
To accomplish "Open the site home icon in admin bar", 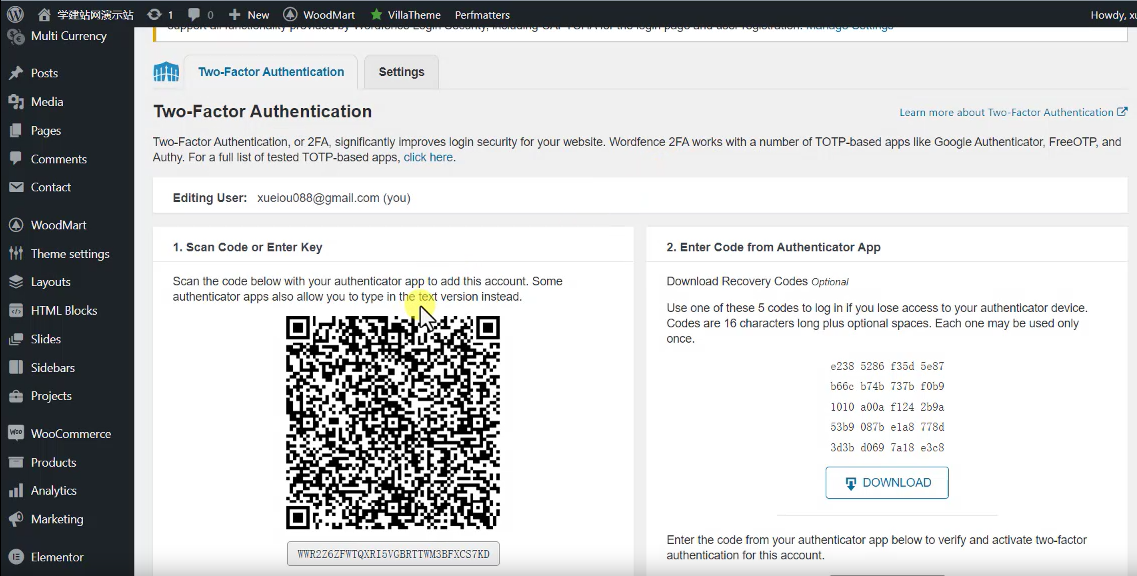I will 44,15.
